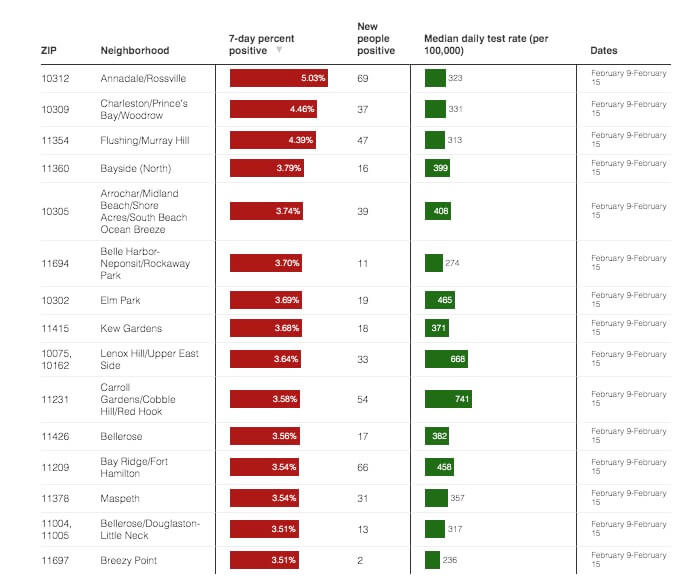Click the New people positive column header

click(376, 38)
